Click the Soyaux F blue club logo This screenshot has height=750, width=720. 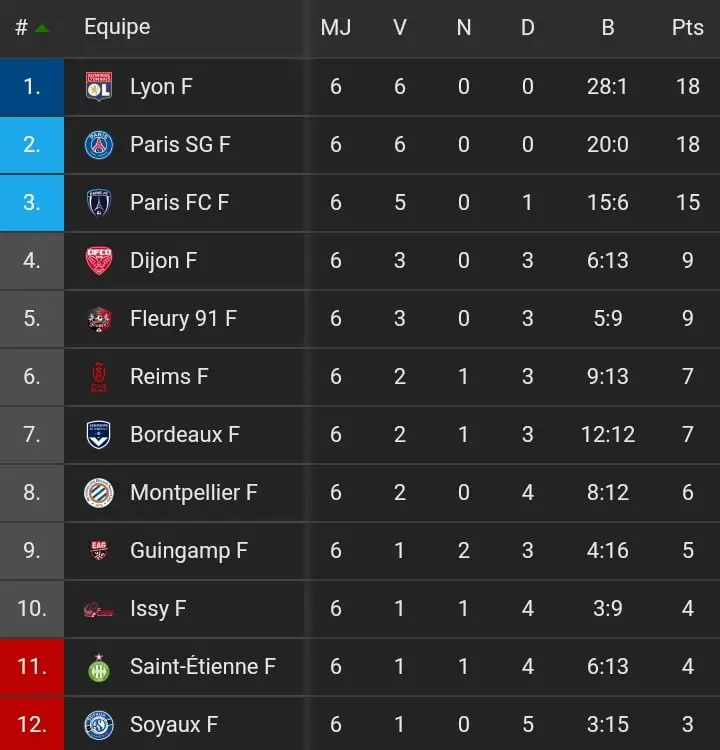point(99,725)
